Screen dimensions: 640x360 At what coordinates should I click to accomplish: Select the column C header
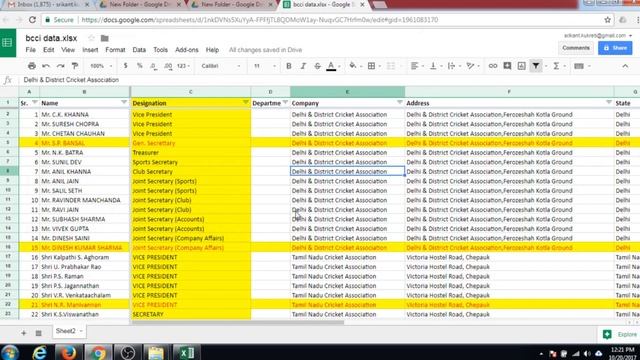click(190, 92)
